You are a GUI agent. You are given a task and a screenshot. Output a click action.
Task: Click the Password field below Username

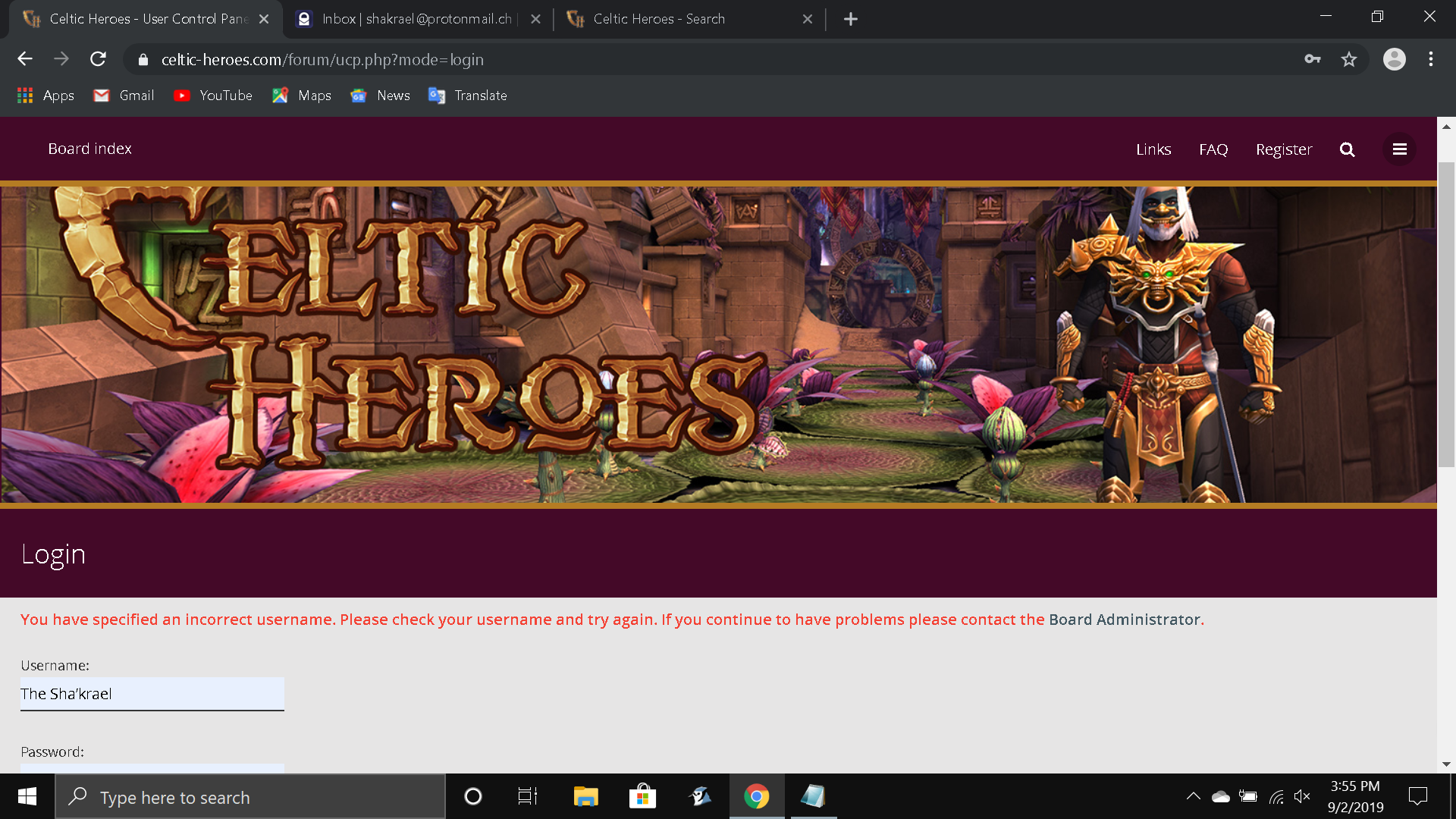click(152, 768)
